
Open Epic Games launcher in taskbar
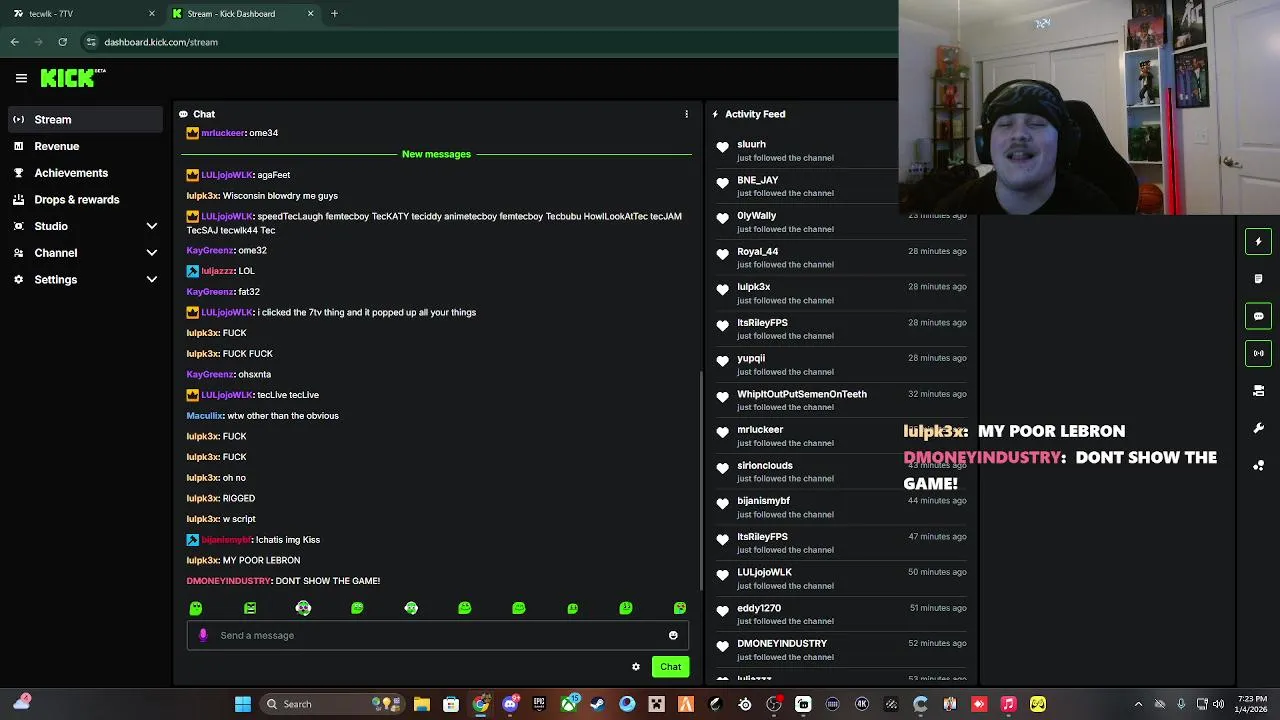coord(539,704)
